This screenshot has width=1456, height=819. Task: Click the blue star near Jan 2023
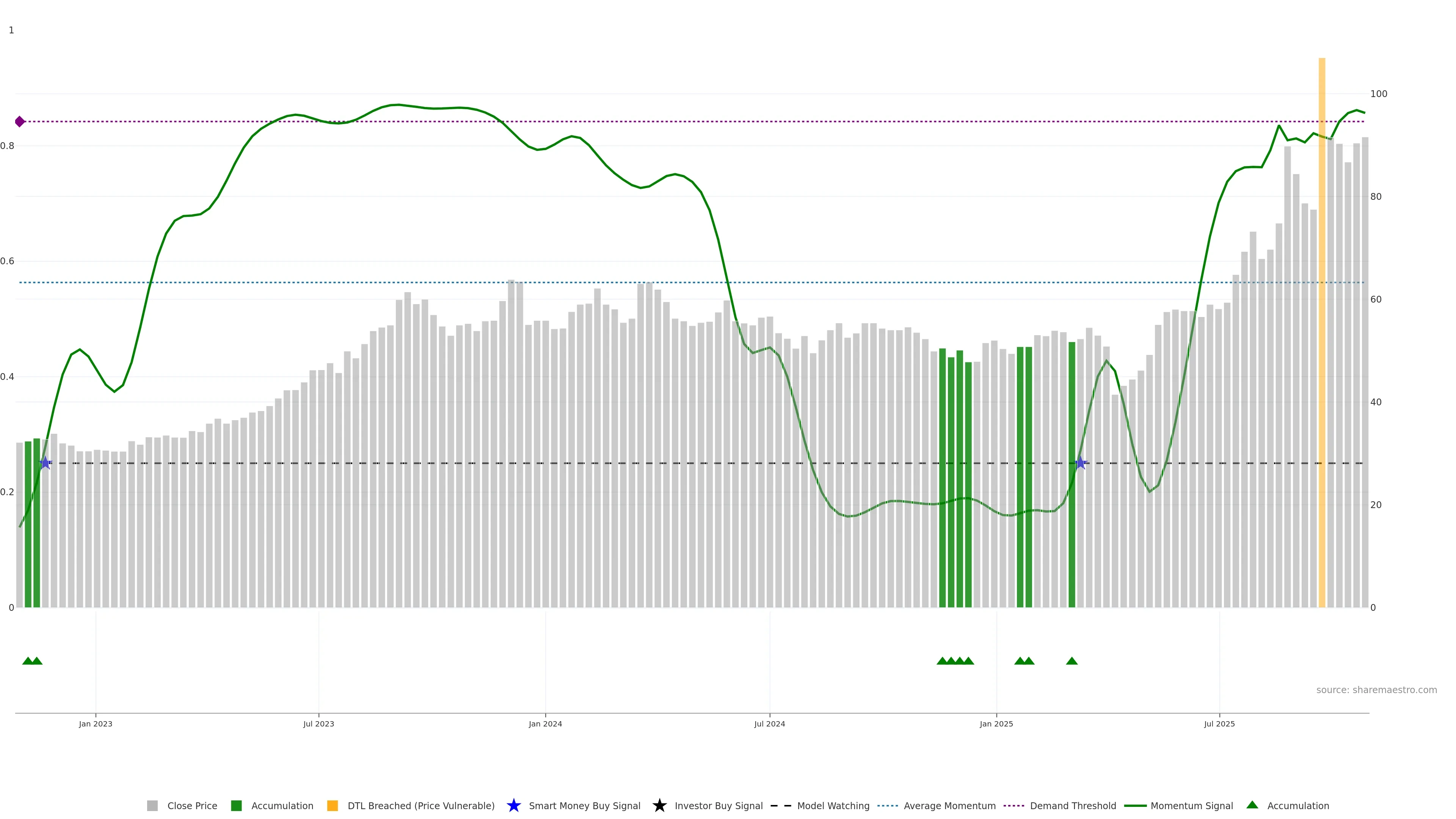(45, 463)
